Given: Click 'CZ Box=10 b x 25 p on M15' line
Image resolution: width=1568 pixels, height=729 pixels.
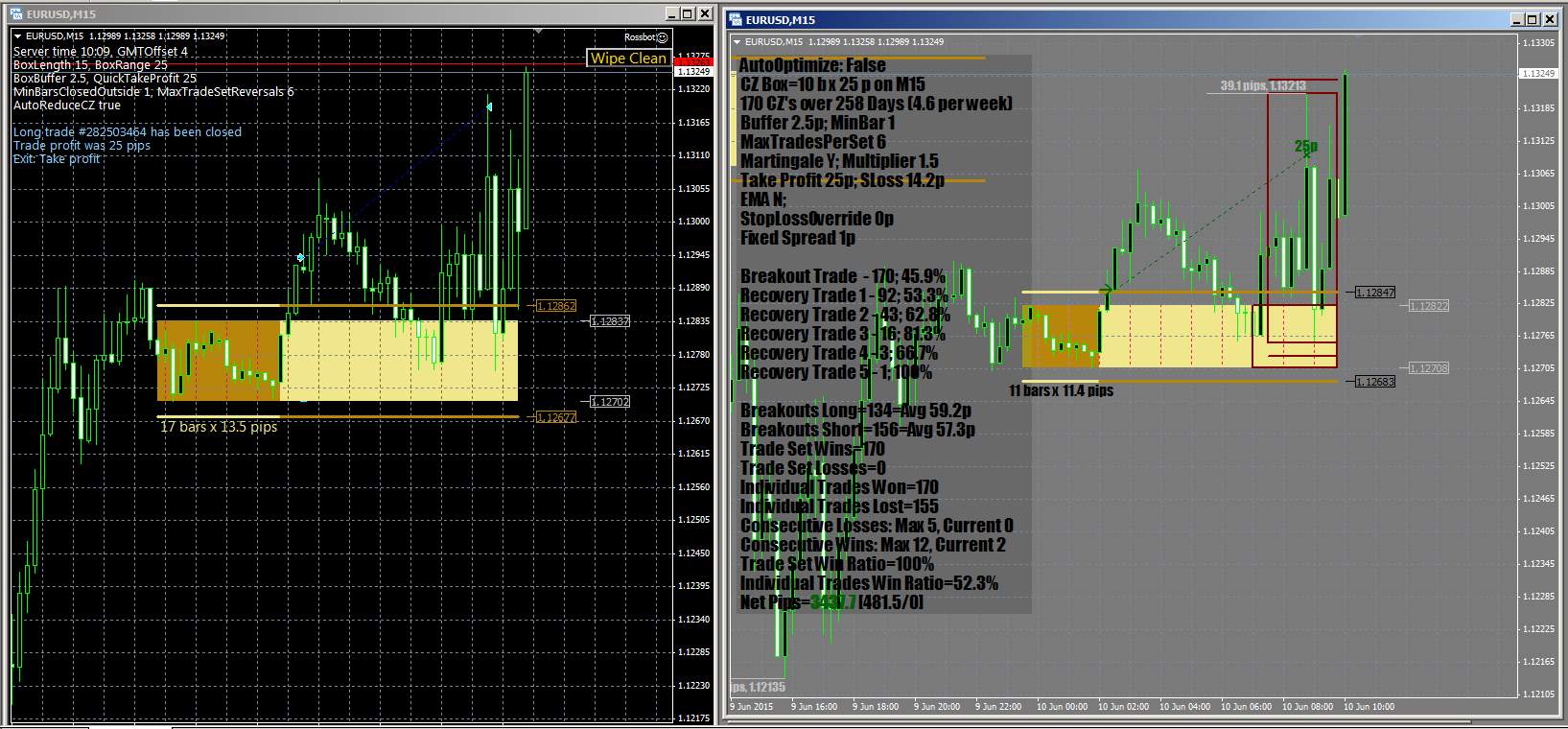Looking at the screenshot, I should coord(832,84).
